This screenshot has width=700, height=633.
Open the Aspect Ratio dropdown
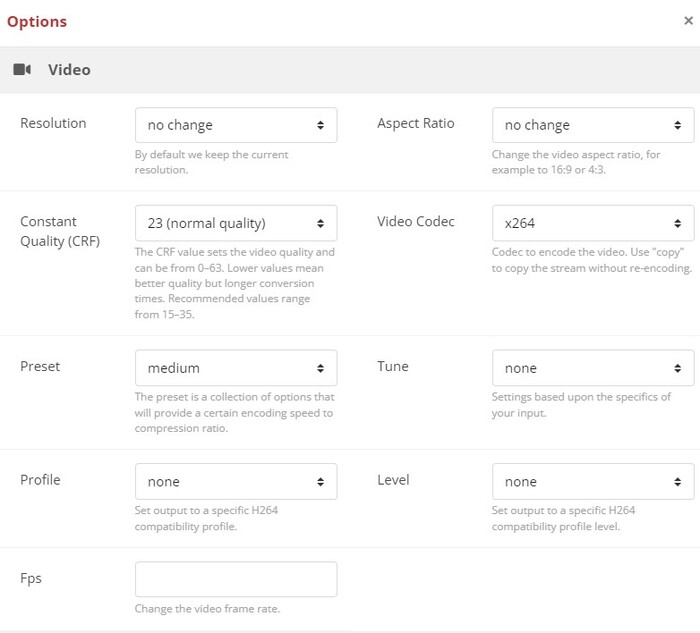click(593, 125)
